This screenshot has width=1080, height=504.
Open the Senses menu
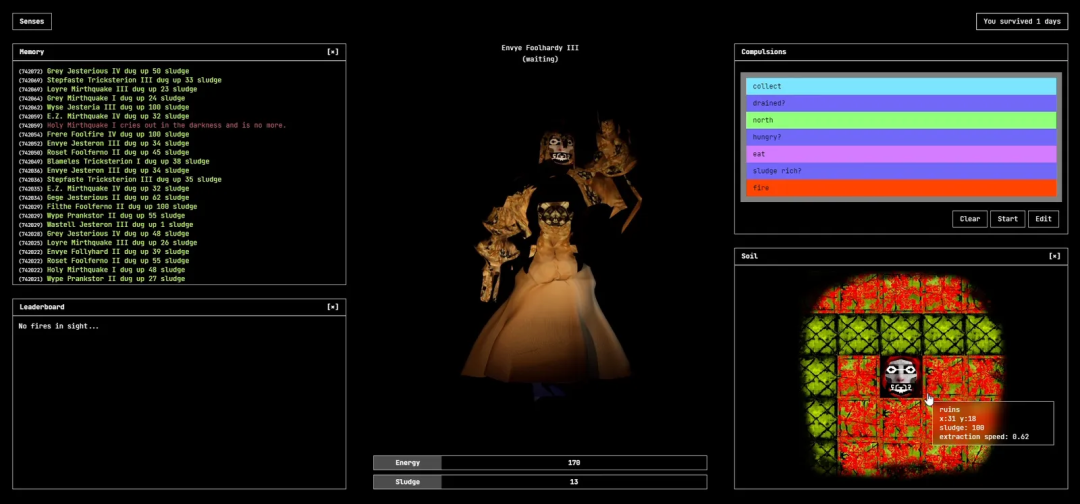[x=32, y=21]
